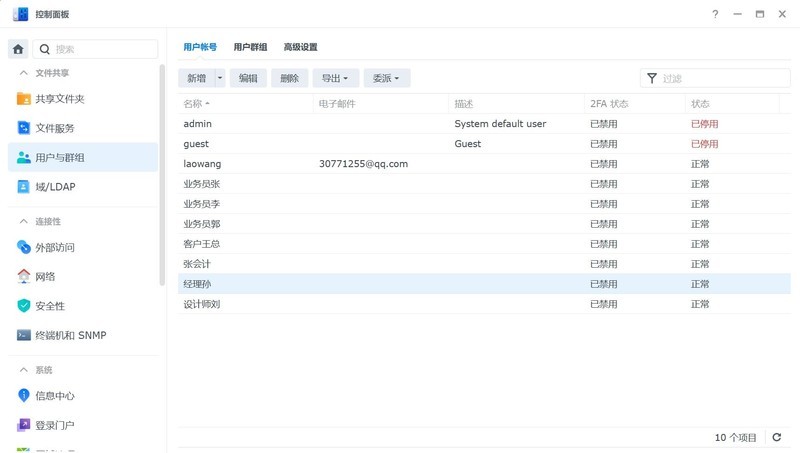800x453 pixels.
Task: Open 网络 network icon
Action: 23,276
